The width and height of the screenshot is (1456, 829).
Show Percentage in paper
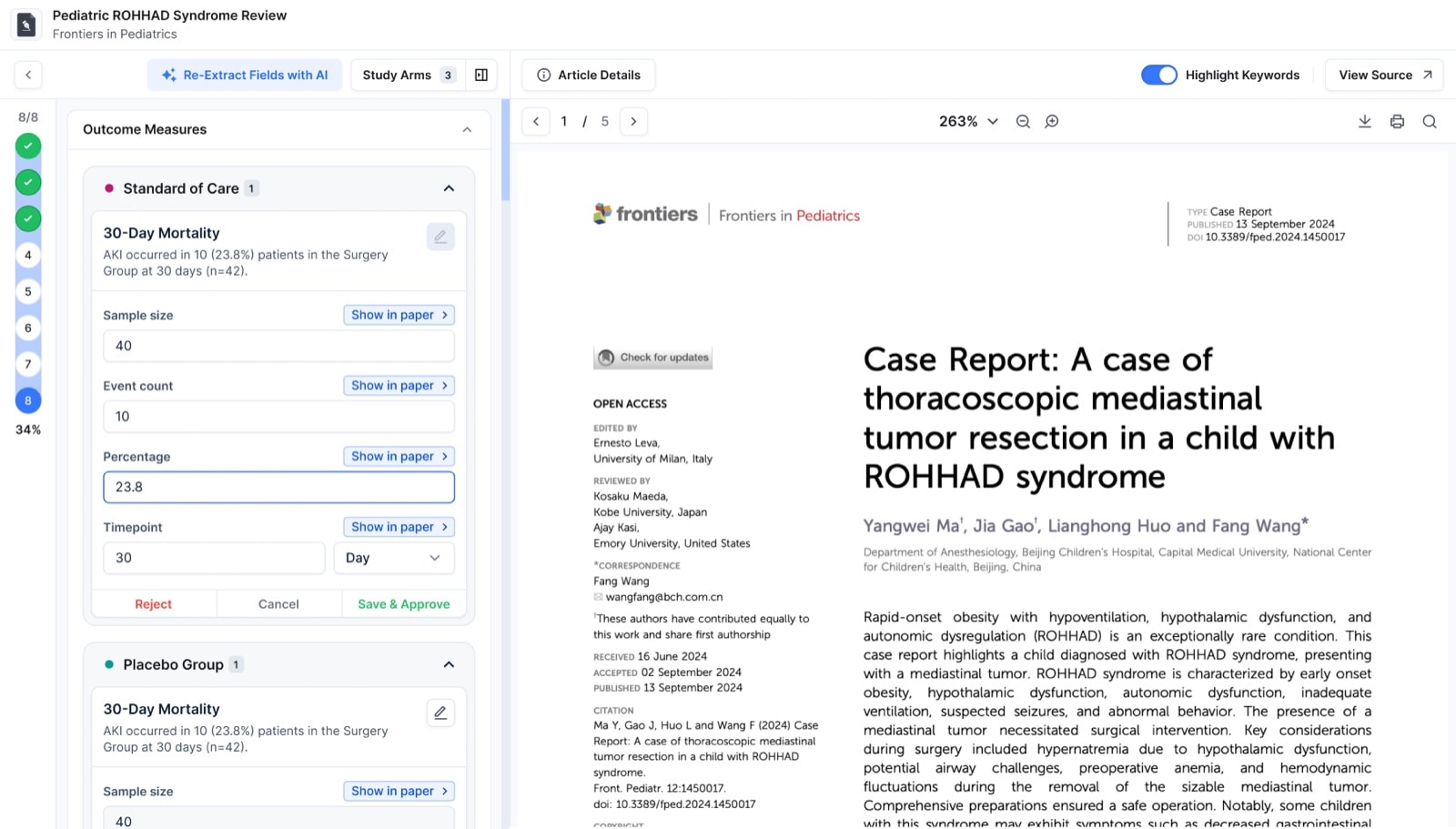point(399,456)
